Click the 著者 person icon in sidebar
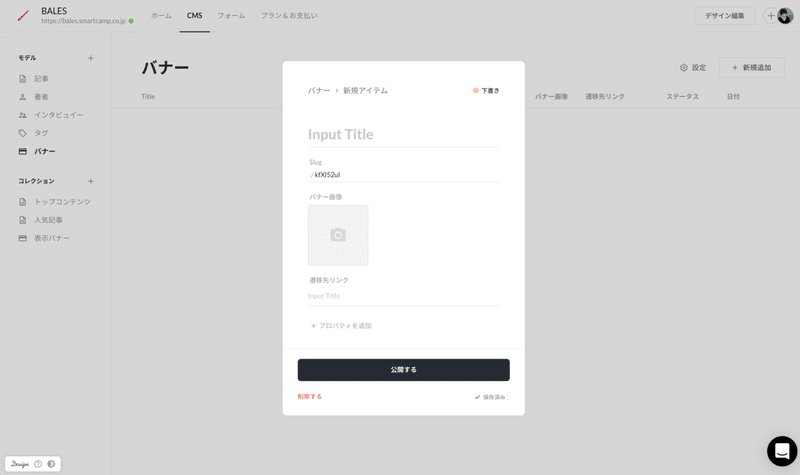Viewport: 800px width, 475px height. [22, 97]
